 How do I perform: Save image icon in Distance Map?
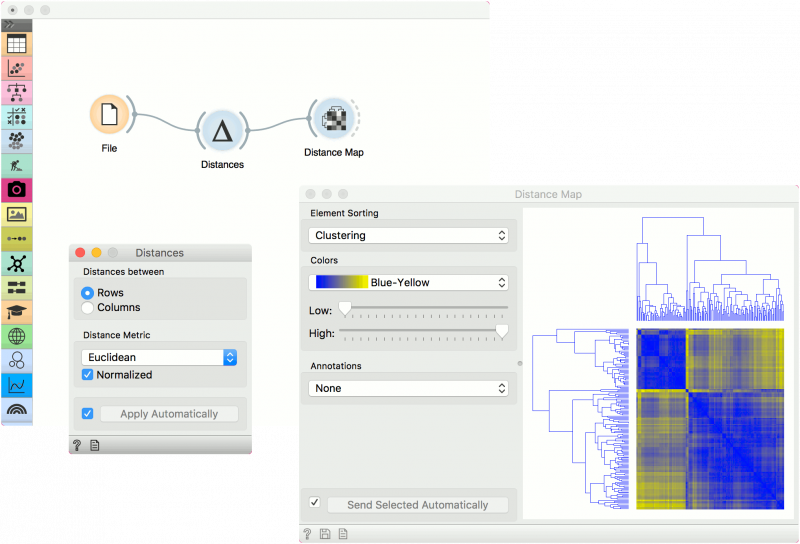(325, 534)
